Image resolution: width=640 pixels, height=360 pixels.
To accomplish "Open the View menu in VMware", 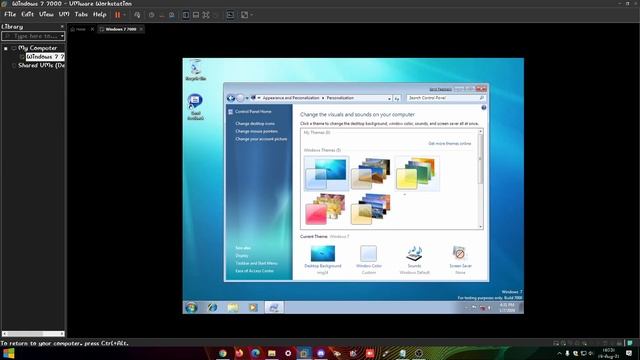I will (46, 14).
